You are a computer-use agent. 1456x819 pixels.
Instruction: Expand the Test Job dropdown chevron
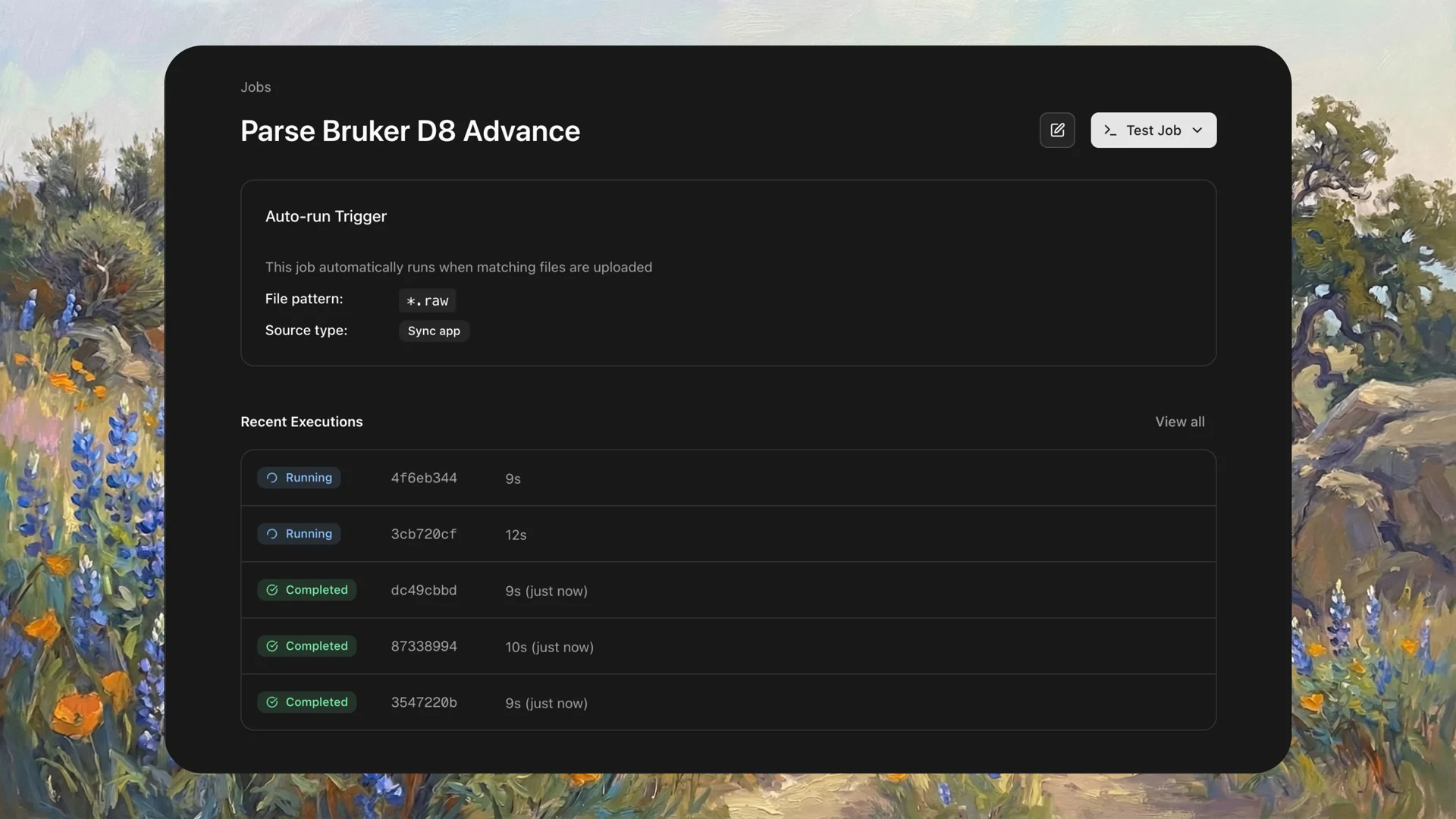tap(1198, 130)
